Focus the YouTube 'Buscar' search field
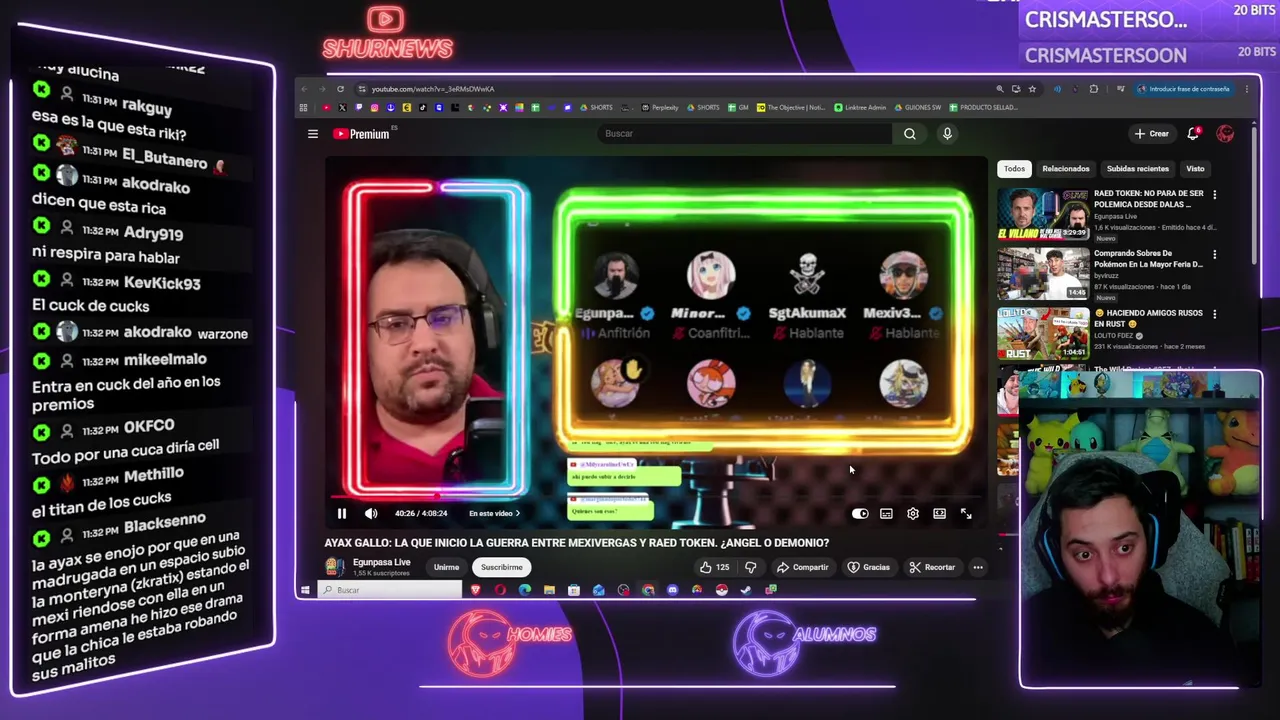Viewport: 1280px width, 720px height. pos(745,133)
